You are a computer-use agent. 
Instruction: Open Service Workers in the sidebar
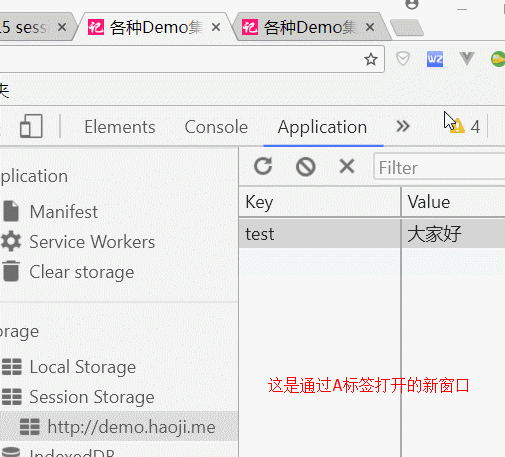[92, 242]
